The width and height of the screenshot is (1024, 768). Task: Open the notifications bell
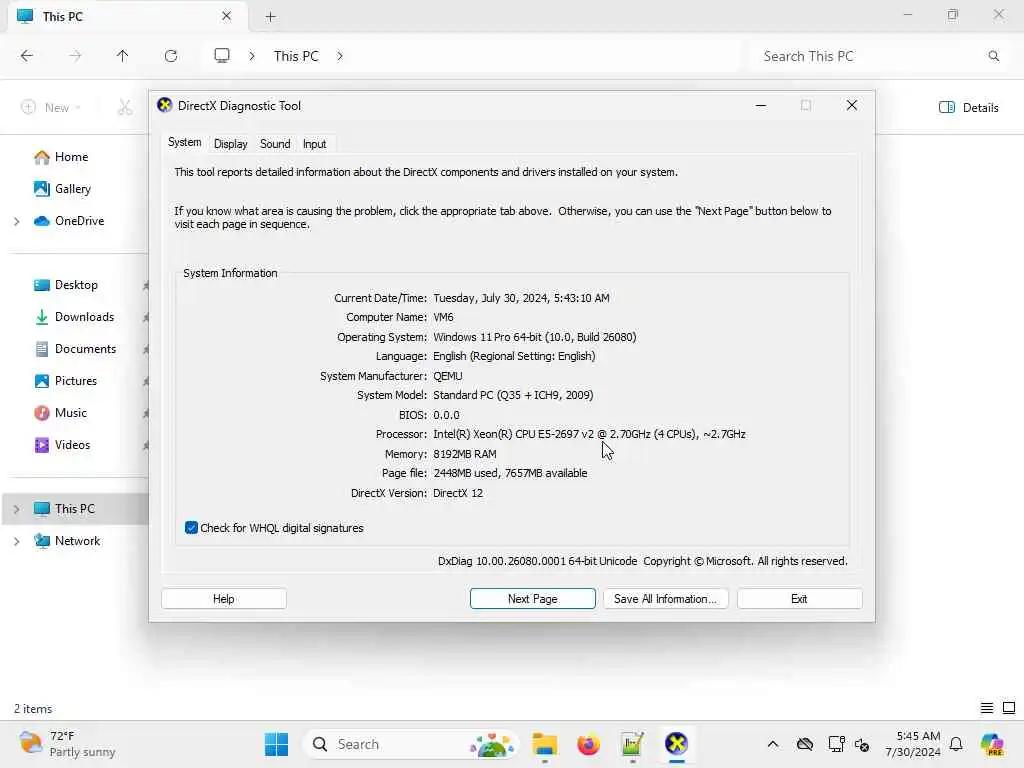coord(956,744)
